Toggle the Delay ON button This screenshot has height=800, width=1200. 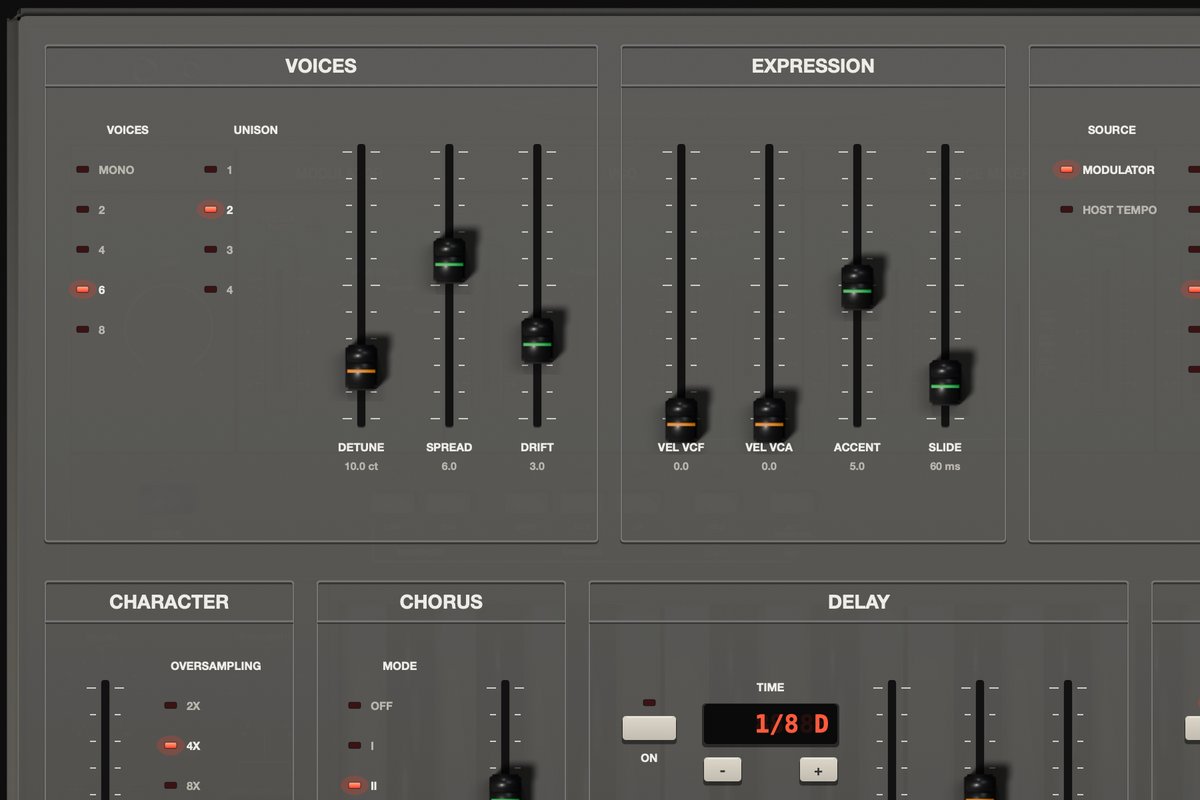649,728
